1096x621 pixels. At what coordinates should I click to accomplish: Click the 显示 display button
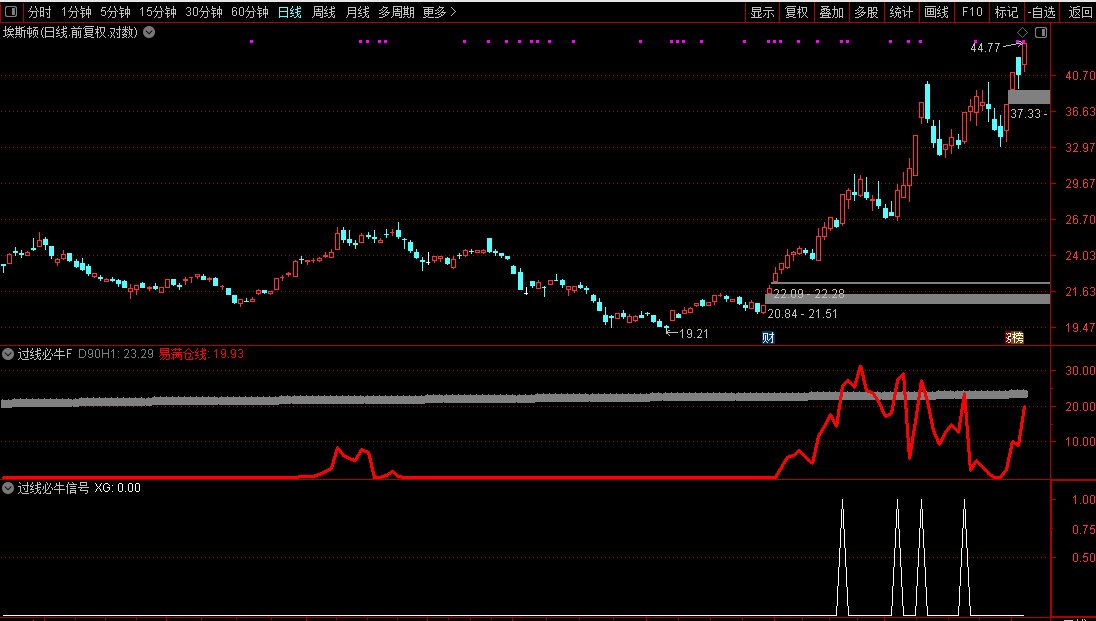pos(762,12)
